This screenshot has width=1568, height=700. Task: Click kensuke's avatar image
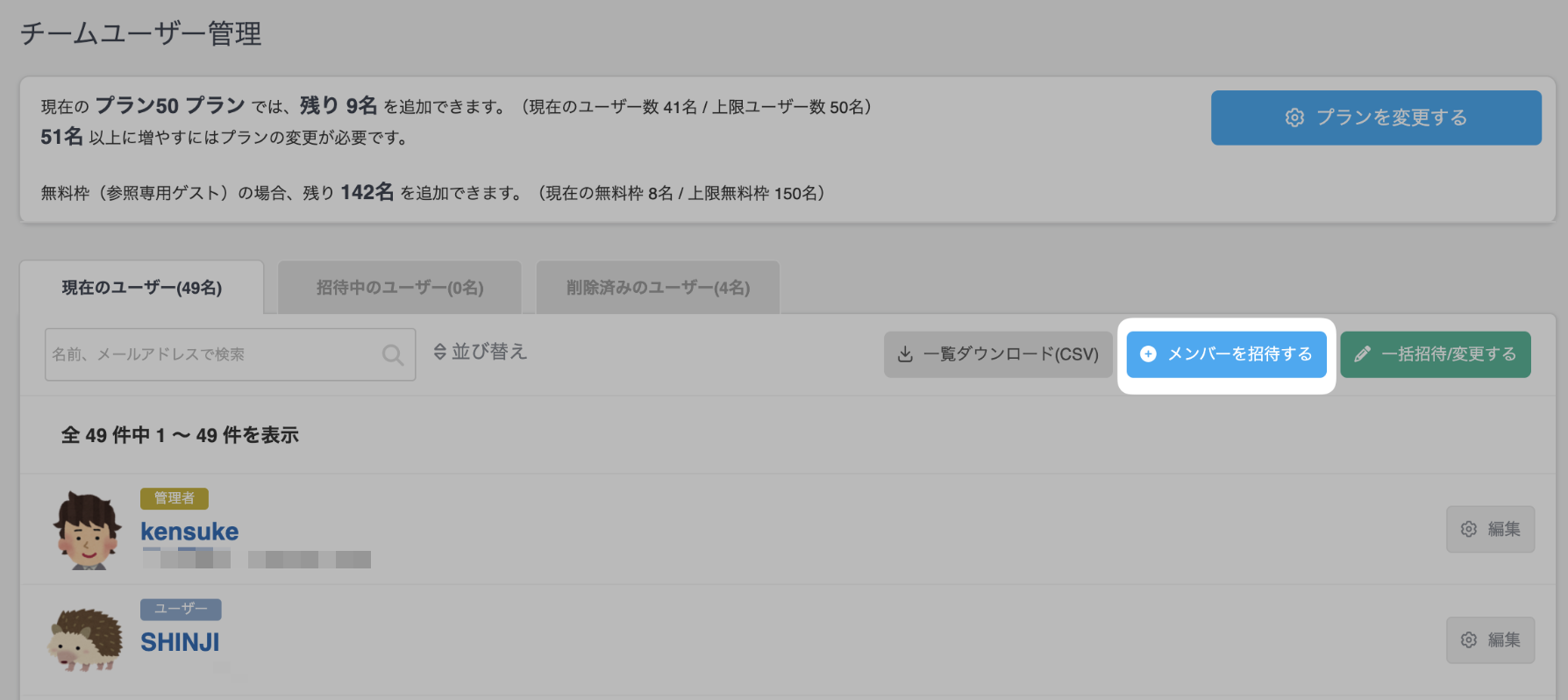pyautogui.click(x=86, y=531)
